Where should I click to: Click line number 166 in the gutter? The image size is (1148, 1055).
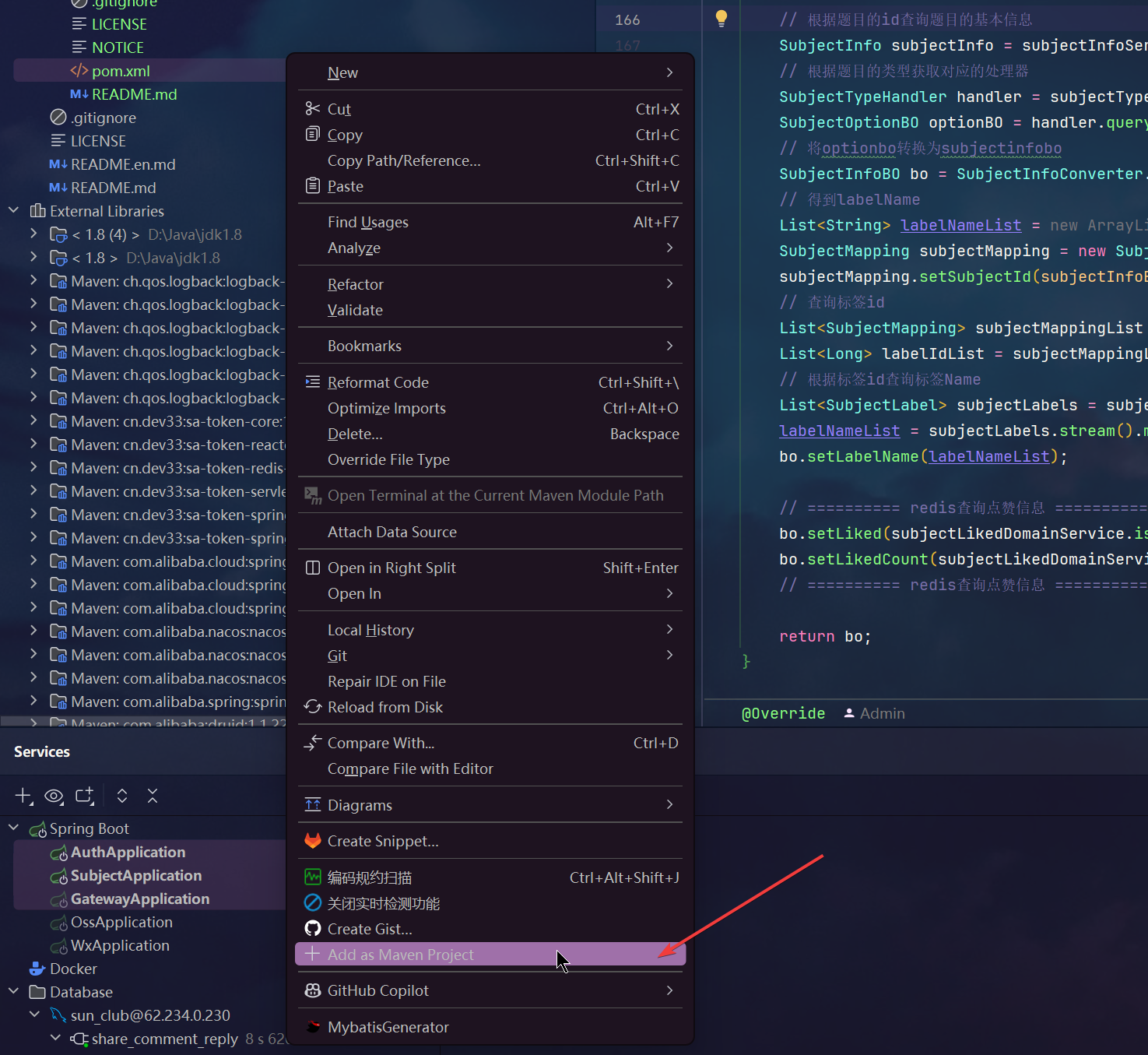click(x=627, y=19)
